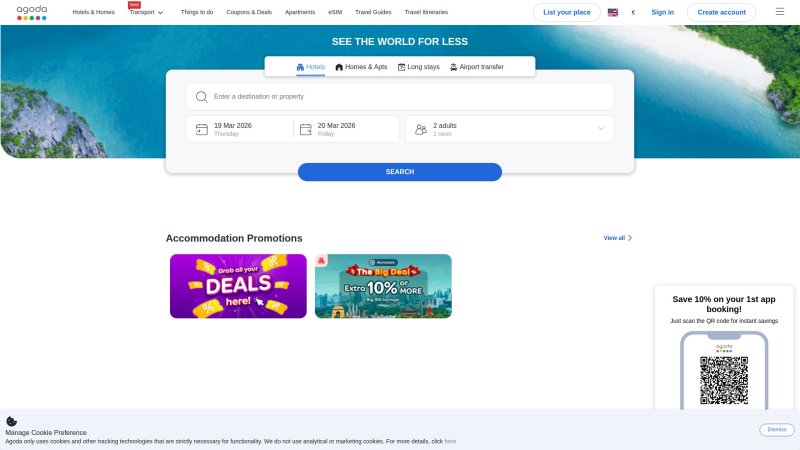Click the check-out calendar icon
800x450 pixels.
tap(305, 129)
